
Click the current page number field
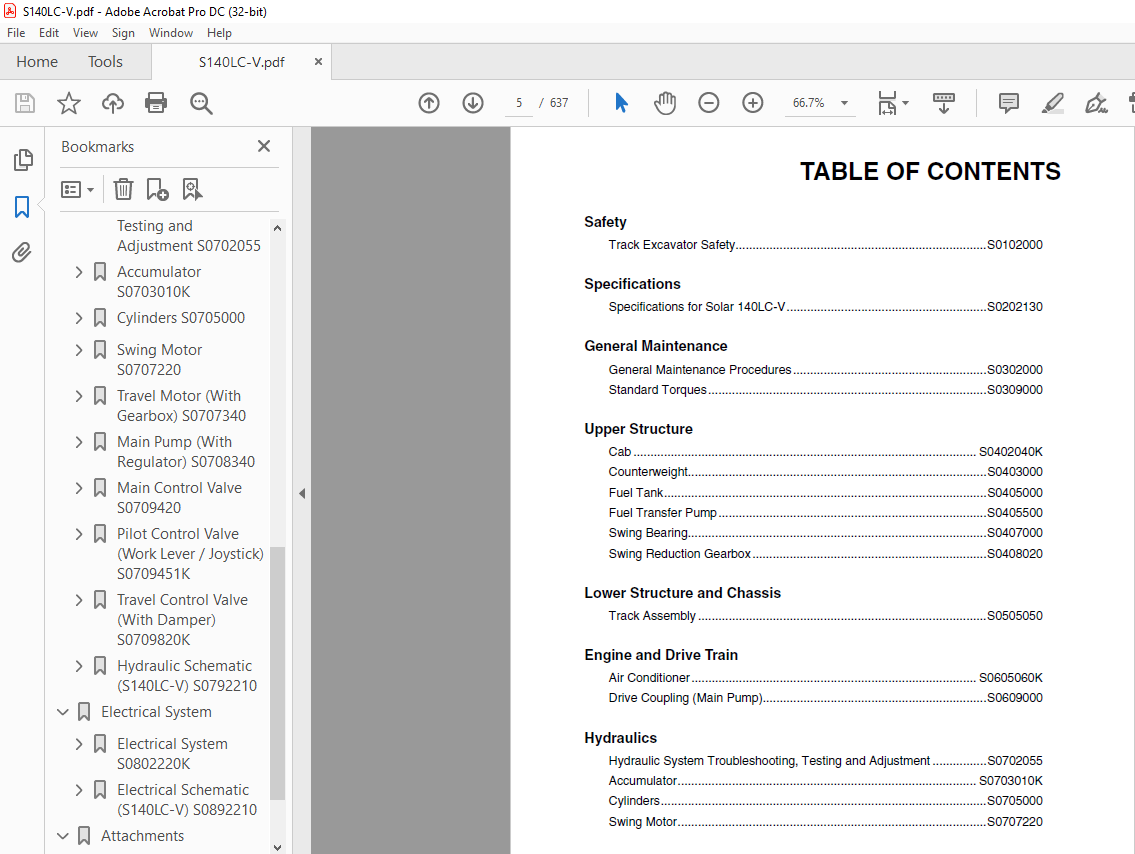tap(519, 103)
